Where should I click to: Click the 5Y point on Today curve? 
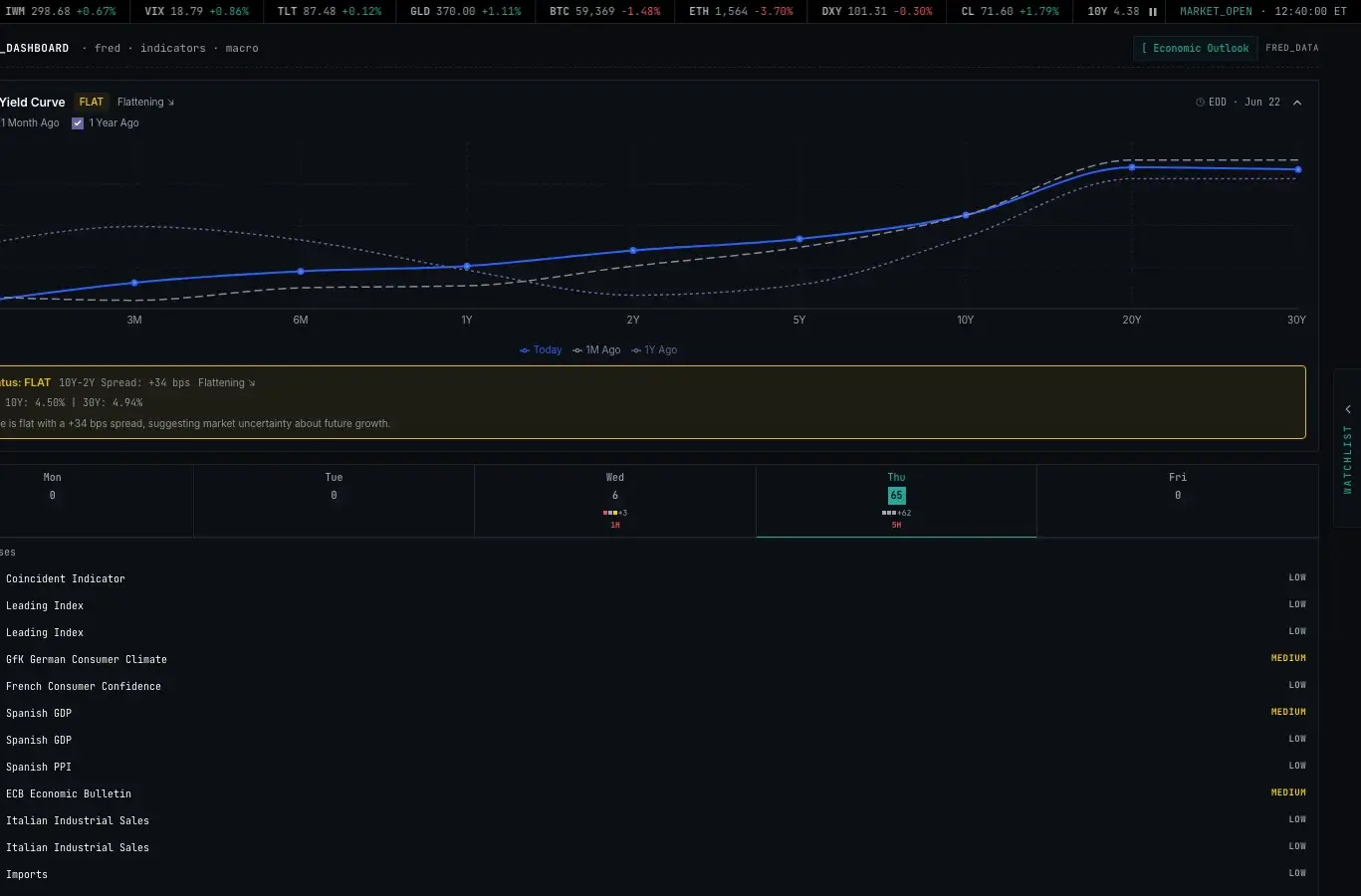coord(799,239)
